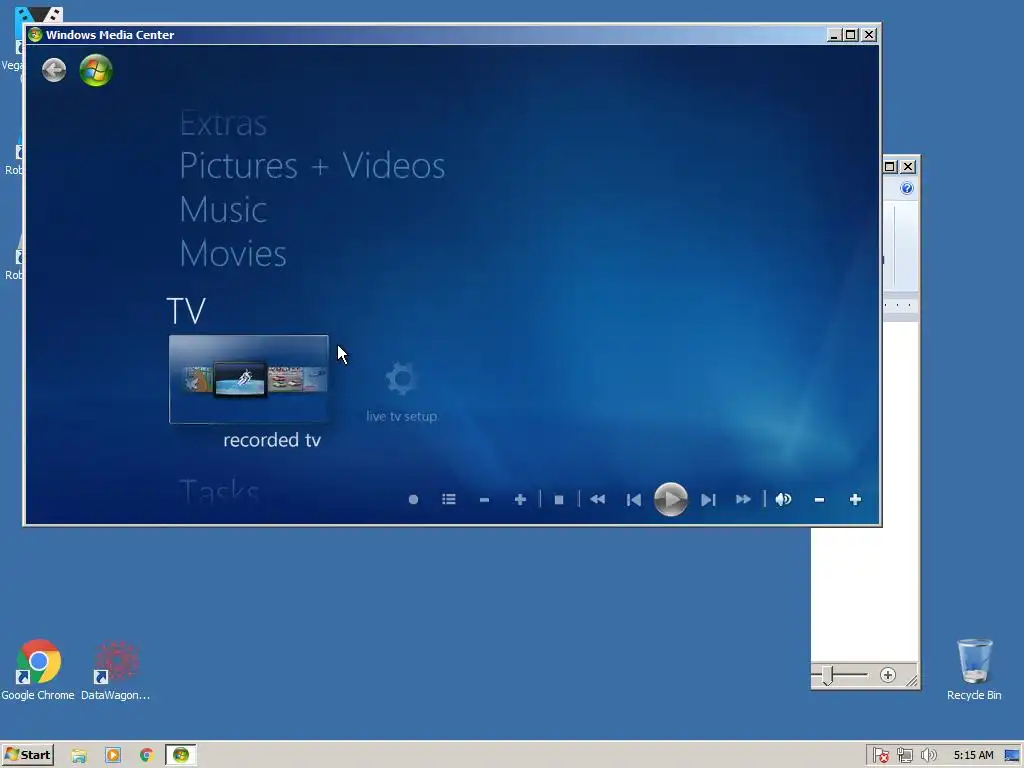Screen dimensions: 1024x768
Task: Click the 5:15 AM clock
Action: point(973,756)
